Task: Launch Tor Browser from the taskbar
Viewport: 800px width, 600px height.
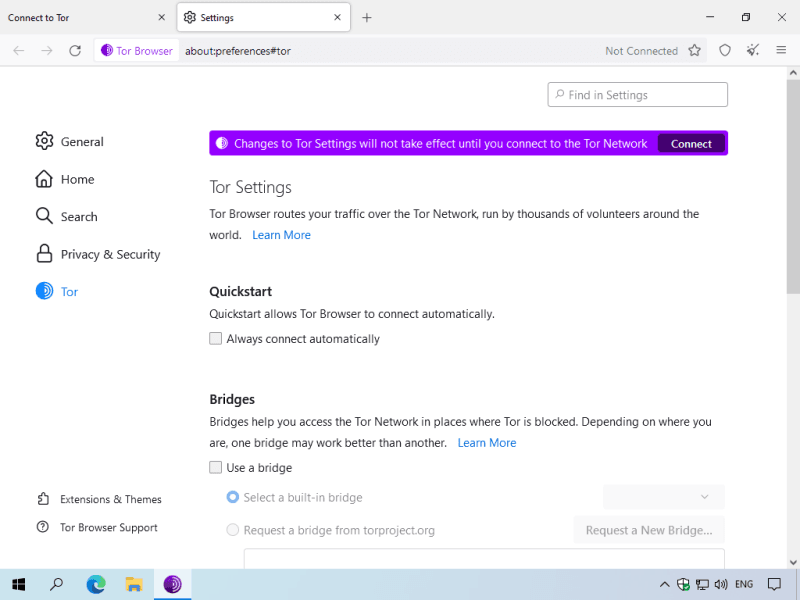Action: [x=172, y=585]
